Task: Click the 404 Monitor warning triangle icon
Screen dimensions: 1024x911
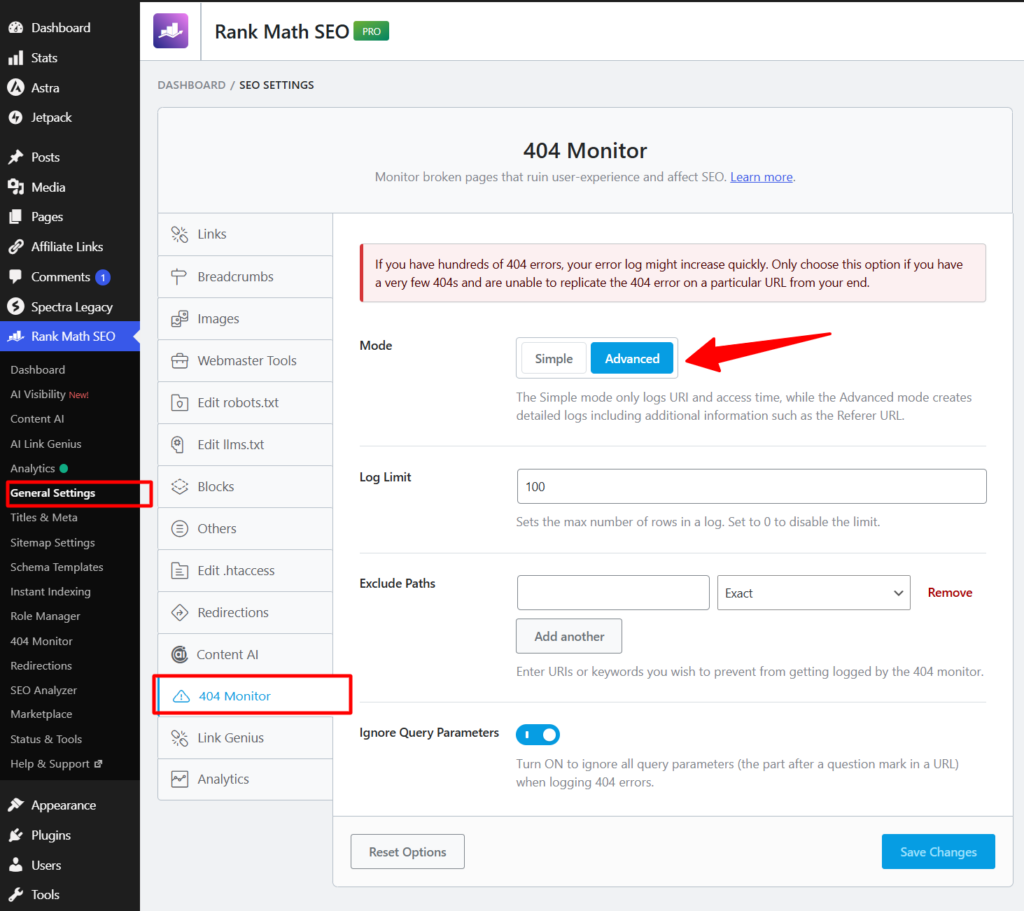Action: 181,696
